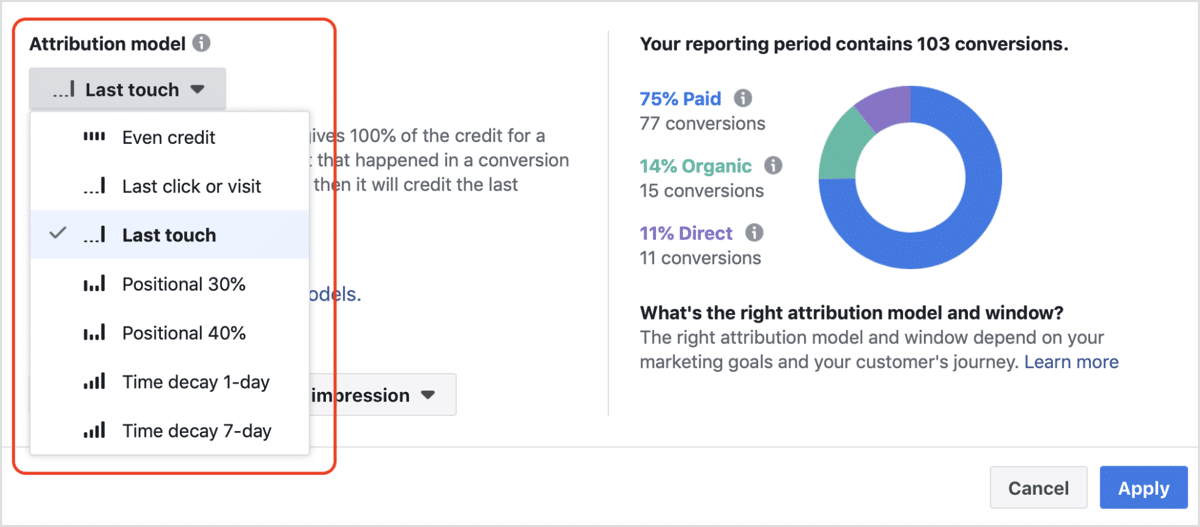Click the Positional 30% bars icon
Image resolution: width=1200 pixels, height=527 pixels.
[94, 284]
